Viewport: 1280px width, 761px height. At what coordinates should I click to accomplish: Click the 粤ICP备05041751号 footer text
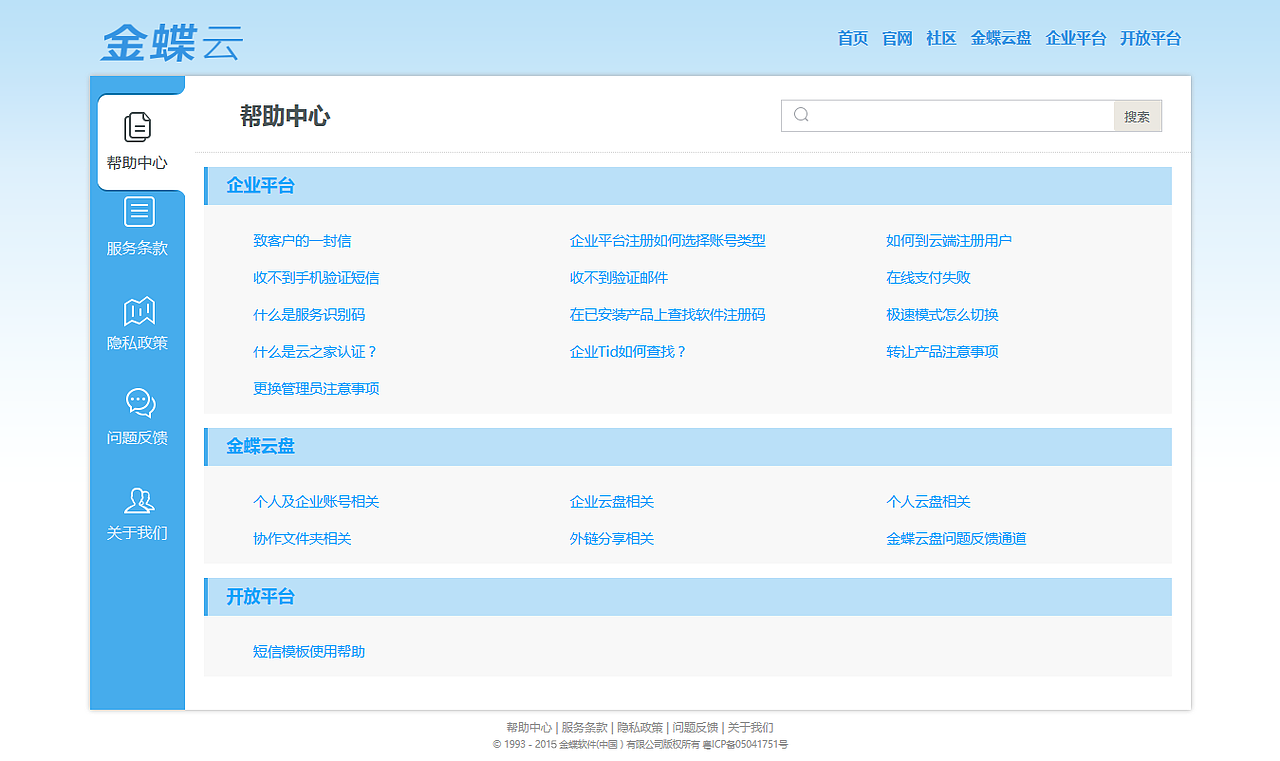(x=746, y=745)
